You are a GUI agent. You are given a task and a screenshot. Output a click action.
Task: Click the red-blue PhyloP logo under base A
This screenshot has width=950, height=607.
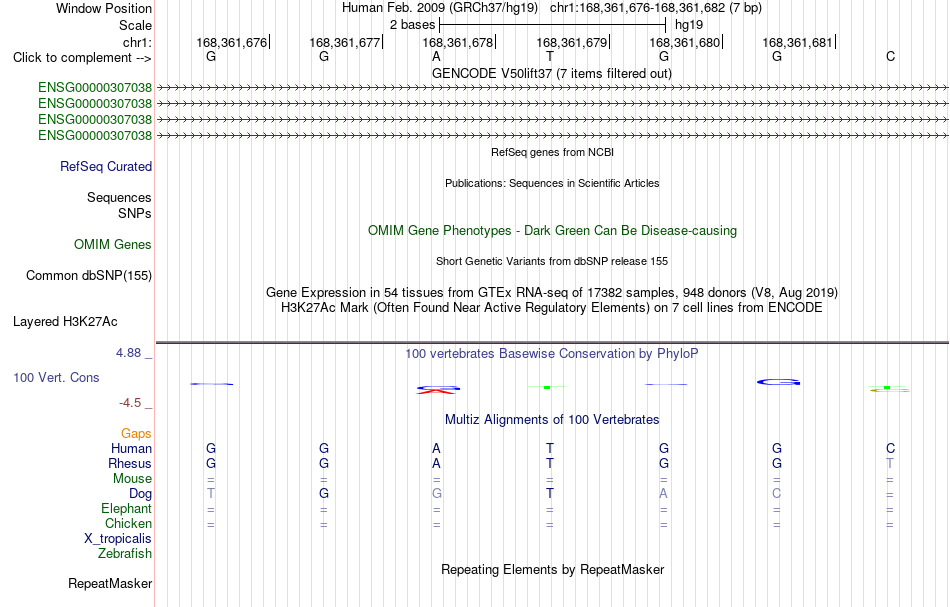pyautogui.click(x=437, y=390)
